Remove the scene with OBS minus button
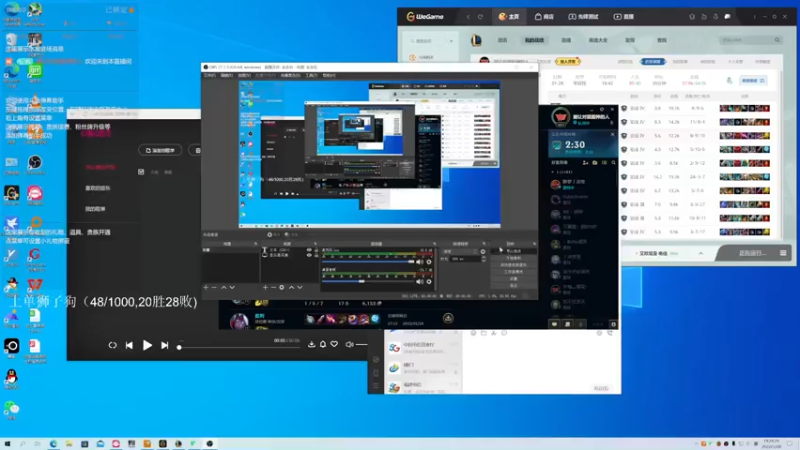800x450 pixels. tap(214, 288)
